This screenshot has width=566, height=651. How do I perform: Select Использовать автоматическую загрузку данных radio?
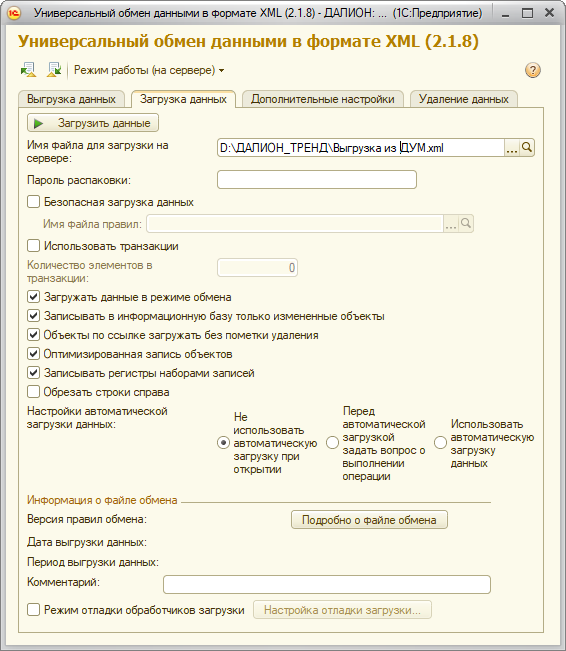[x=440, y=443]
